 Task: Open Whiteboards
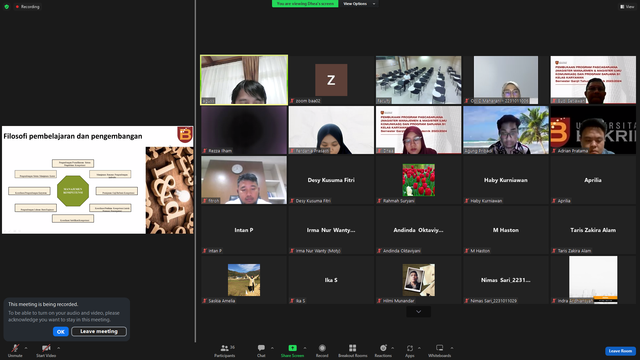pos(440,350)
